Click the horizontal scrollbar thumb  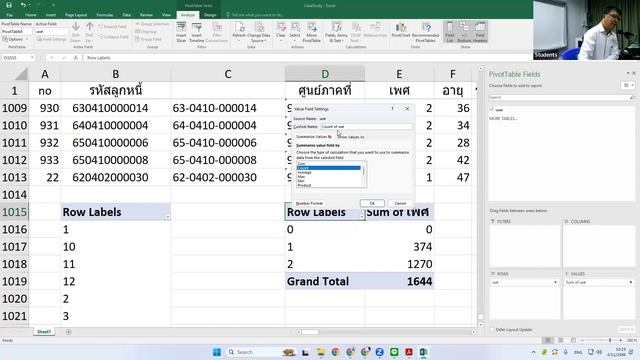tap(310, 332)
